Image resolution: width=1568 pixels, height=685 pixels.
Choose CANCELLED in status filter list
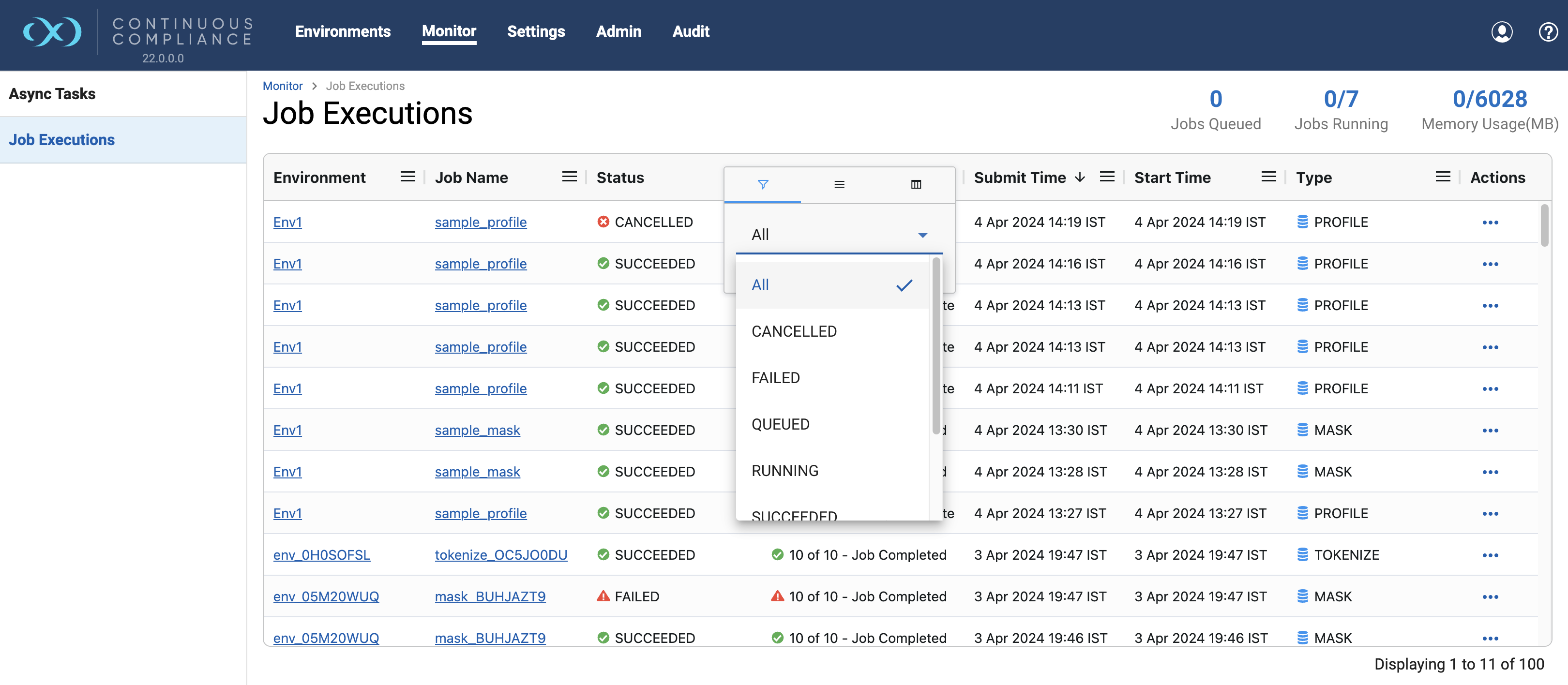pyautogui.click(x=832, y=331)
